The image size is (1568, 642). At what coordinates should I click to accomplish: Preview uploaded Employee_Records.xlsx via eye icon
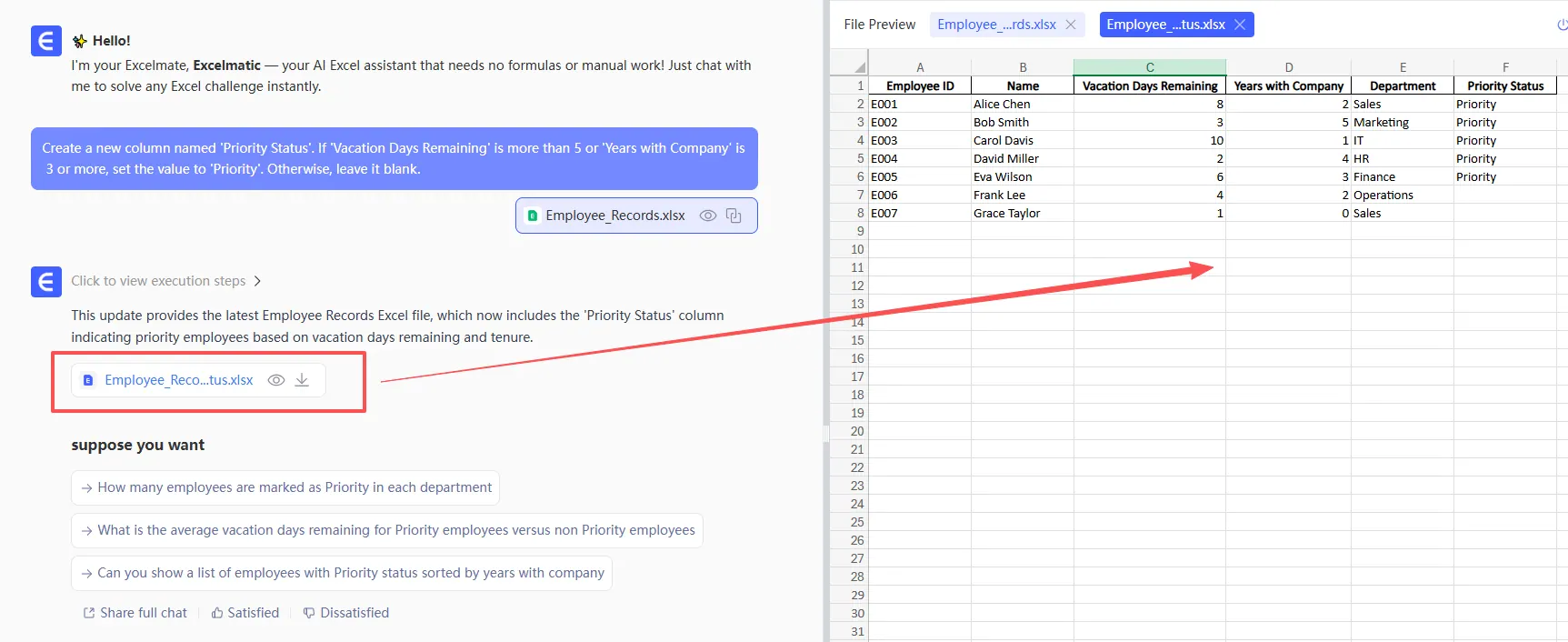[x=707, y=216]
